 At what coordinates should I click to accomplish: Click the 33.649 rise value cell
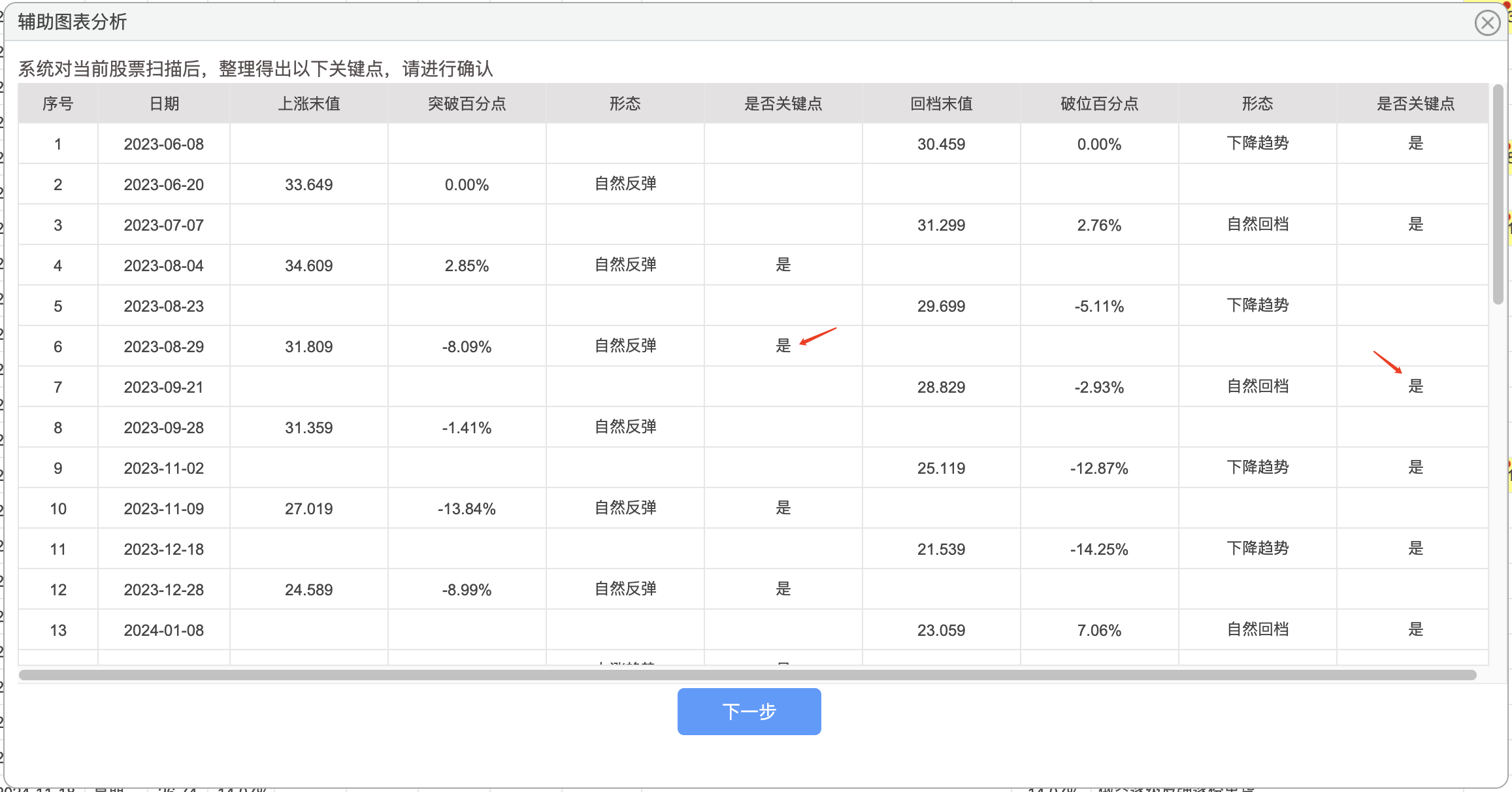coord(309,184)
